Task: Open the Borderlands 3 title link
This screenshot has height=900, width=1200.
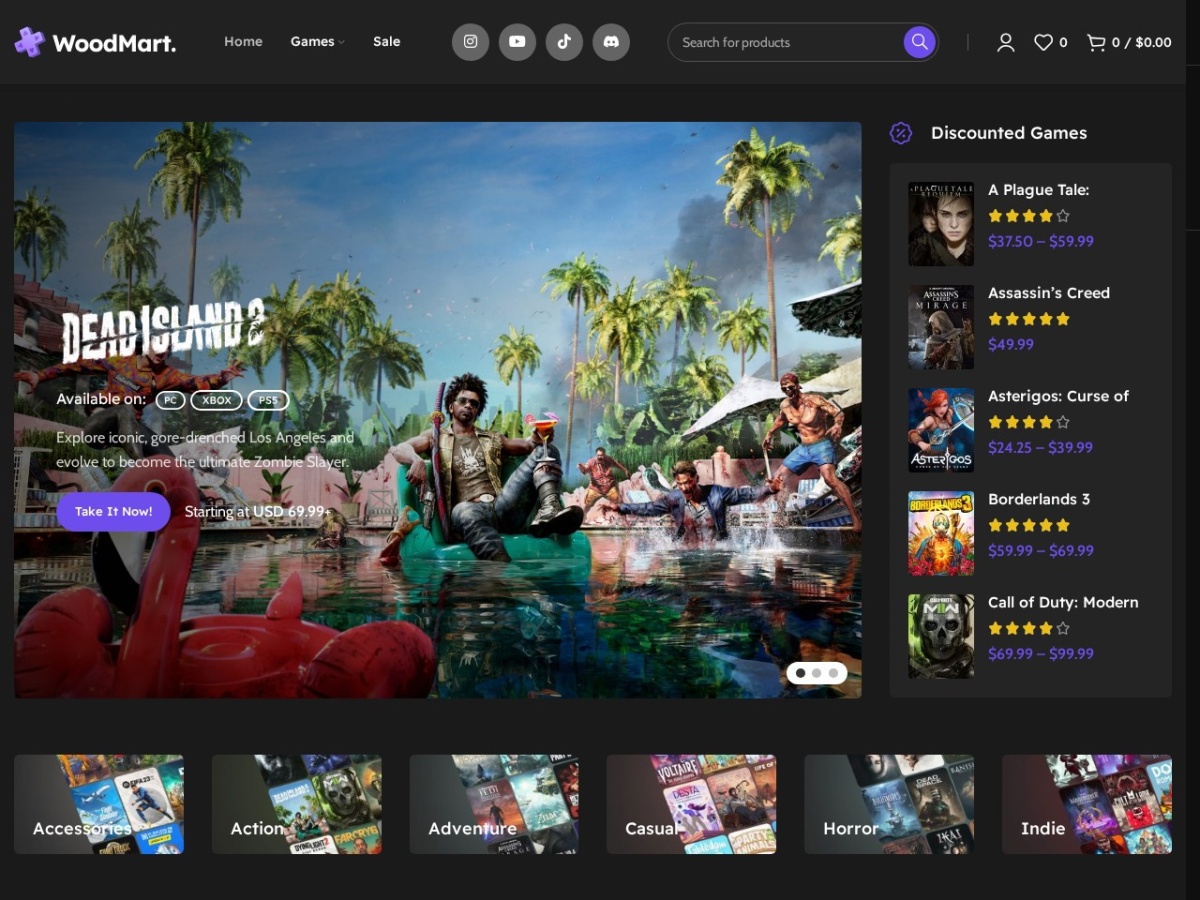Action: (1039, 499)
